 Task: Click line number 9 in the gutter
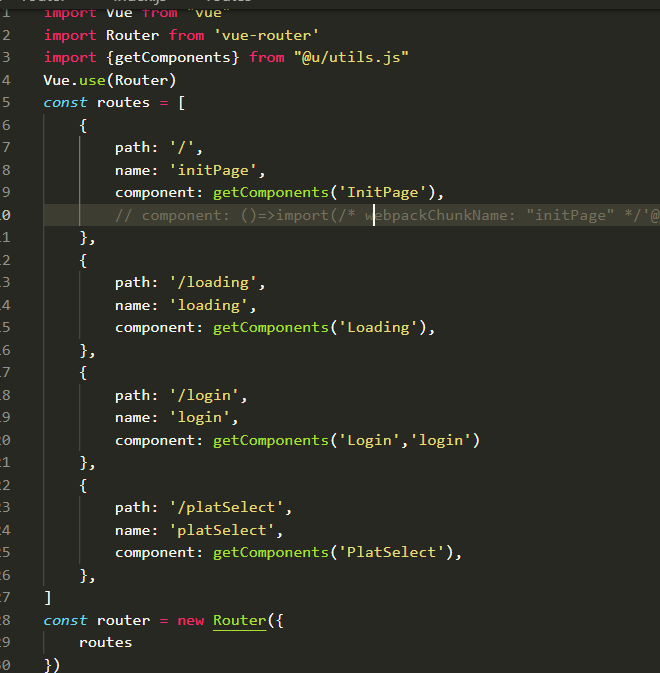6,192
